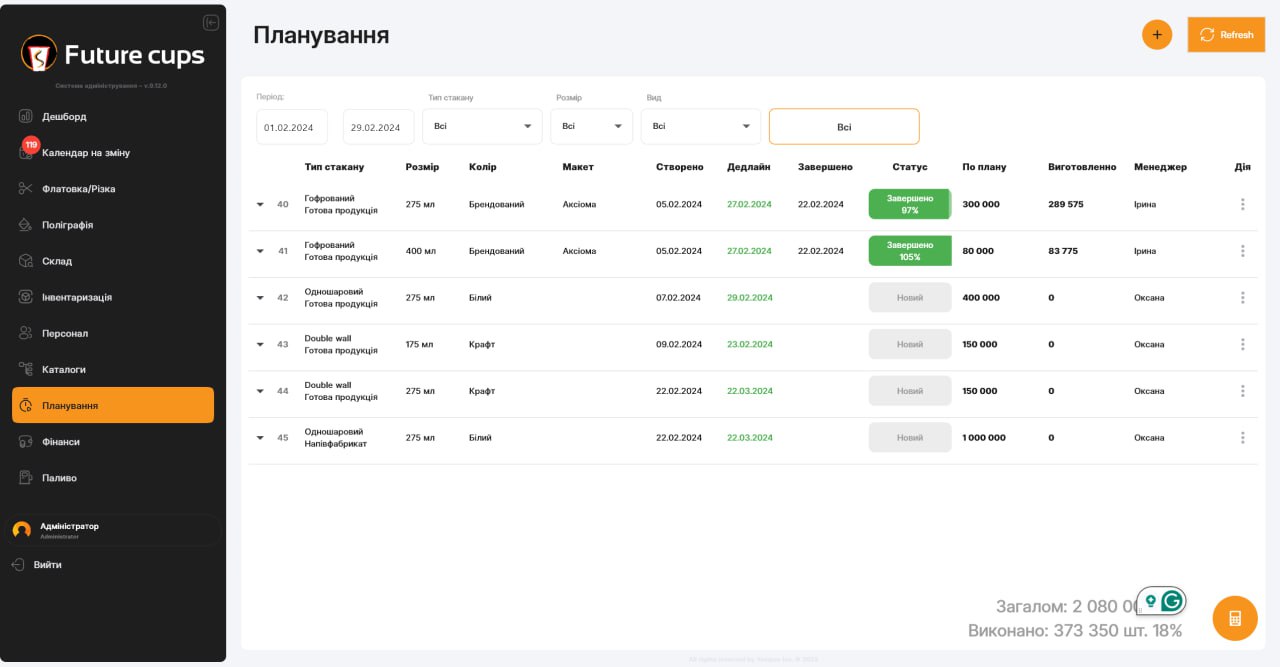Viewport: 1280px width, 667px height.
Task: Click the green lightbulb icon beside Grammarly
Action: [x=1151, y=601]
